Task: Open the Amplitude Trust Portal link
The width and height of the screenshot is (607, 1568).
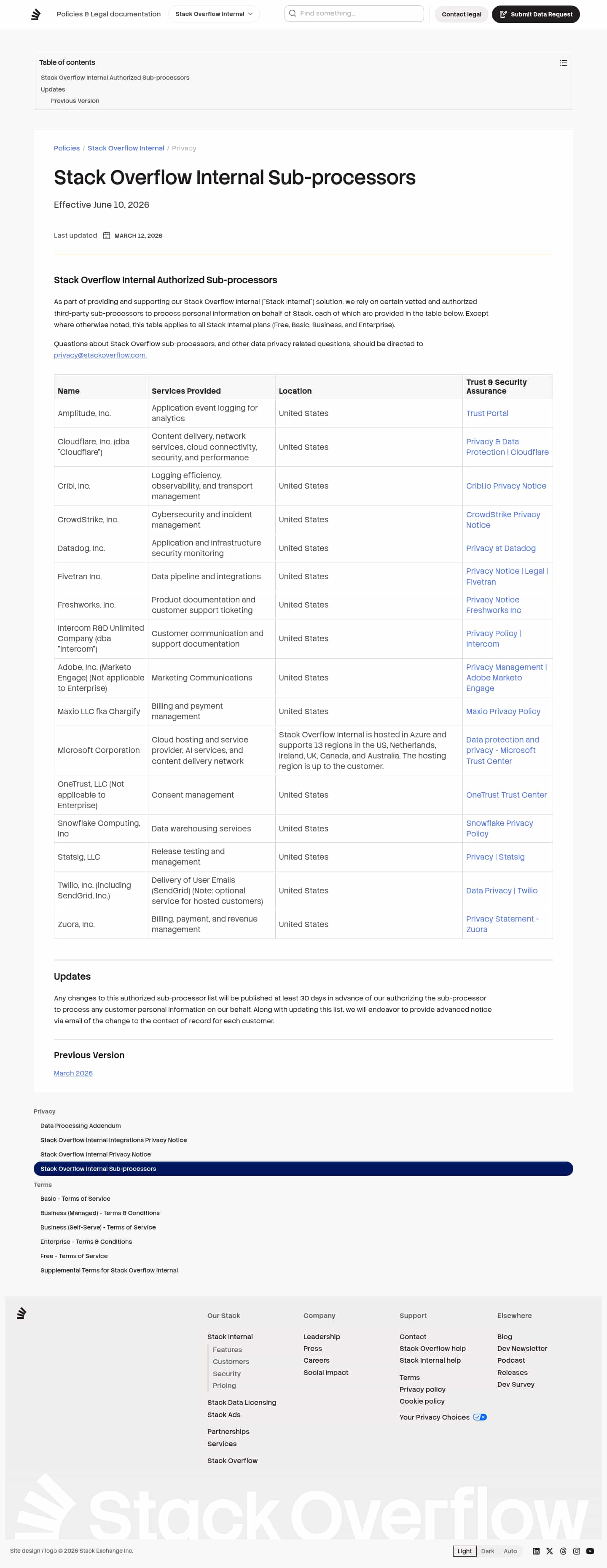Action: (487, 413)
